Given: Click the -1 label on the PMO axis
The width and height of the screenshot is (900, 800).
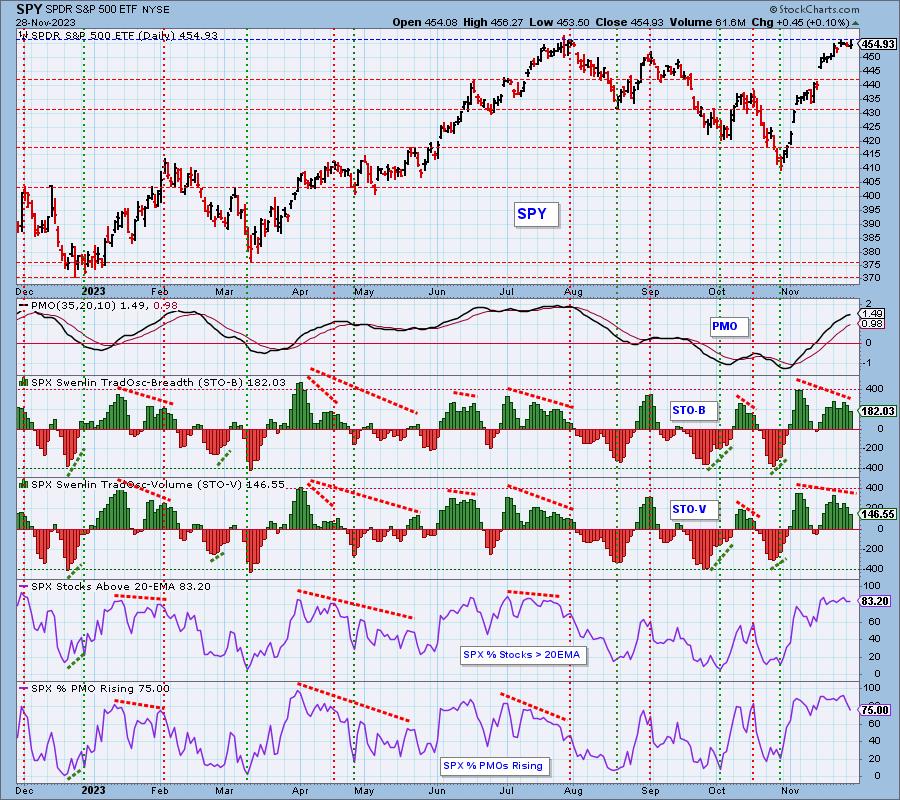Looking at the screenshot, I should pos(868,363).
